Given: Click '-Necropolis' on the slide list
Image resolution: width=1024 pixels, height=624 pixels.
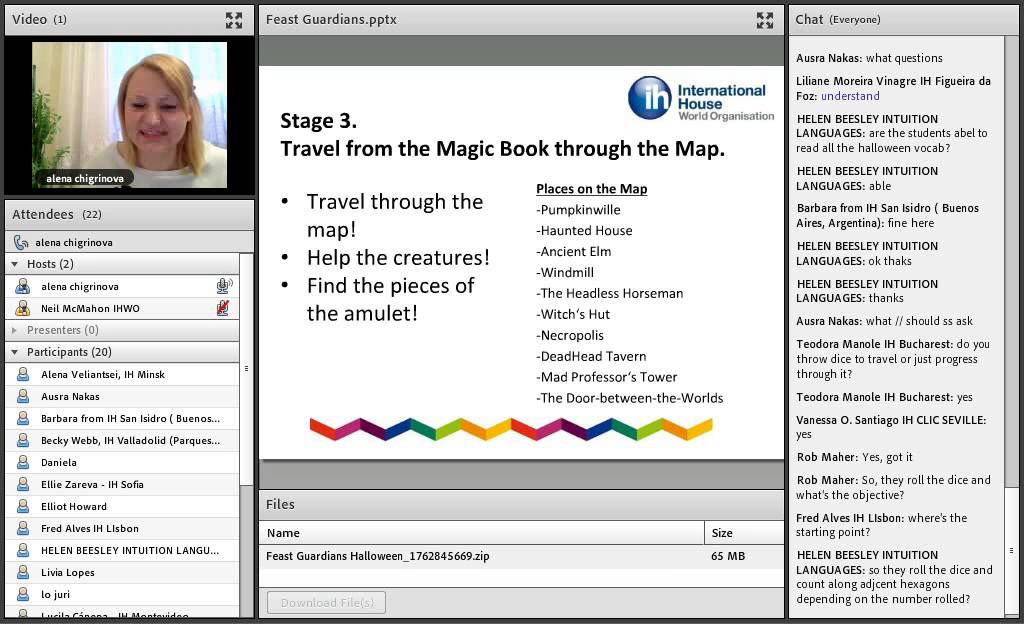Looking at the screenshot, I should [569, 335].
